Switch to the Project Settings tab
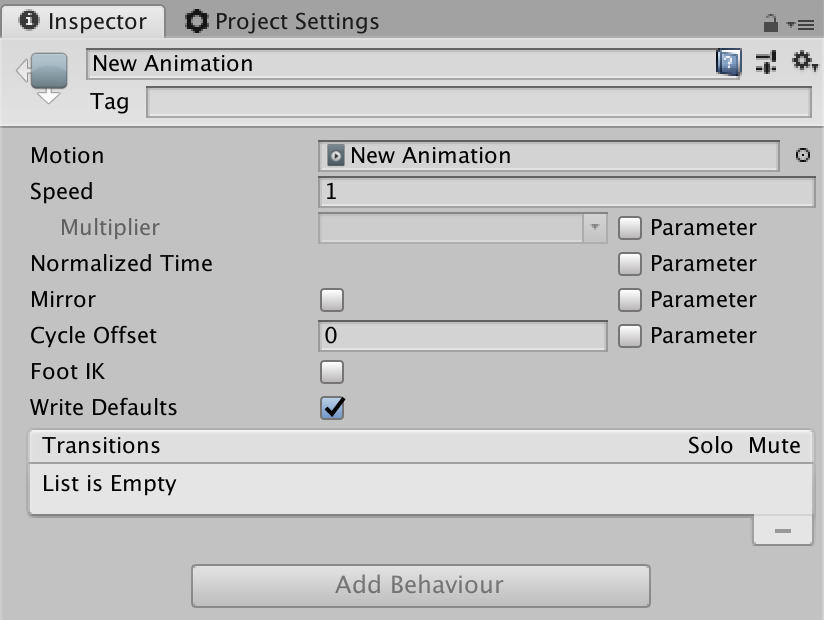The height and width of the screenshot is (620, 824). click(285, 19)
